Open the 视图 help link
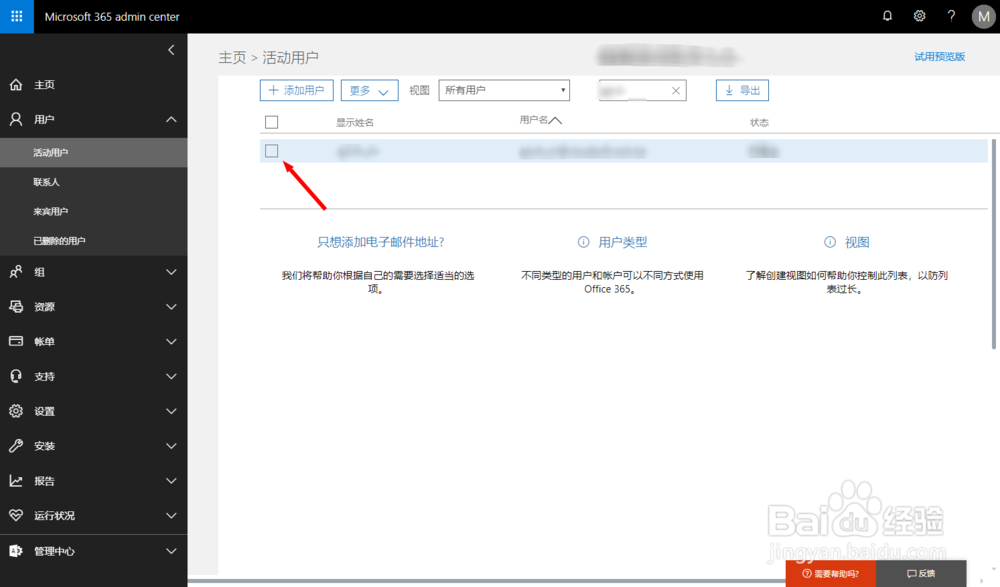The width and height of the screenshot is (1000, 587). [x=857, y=242]
